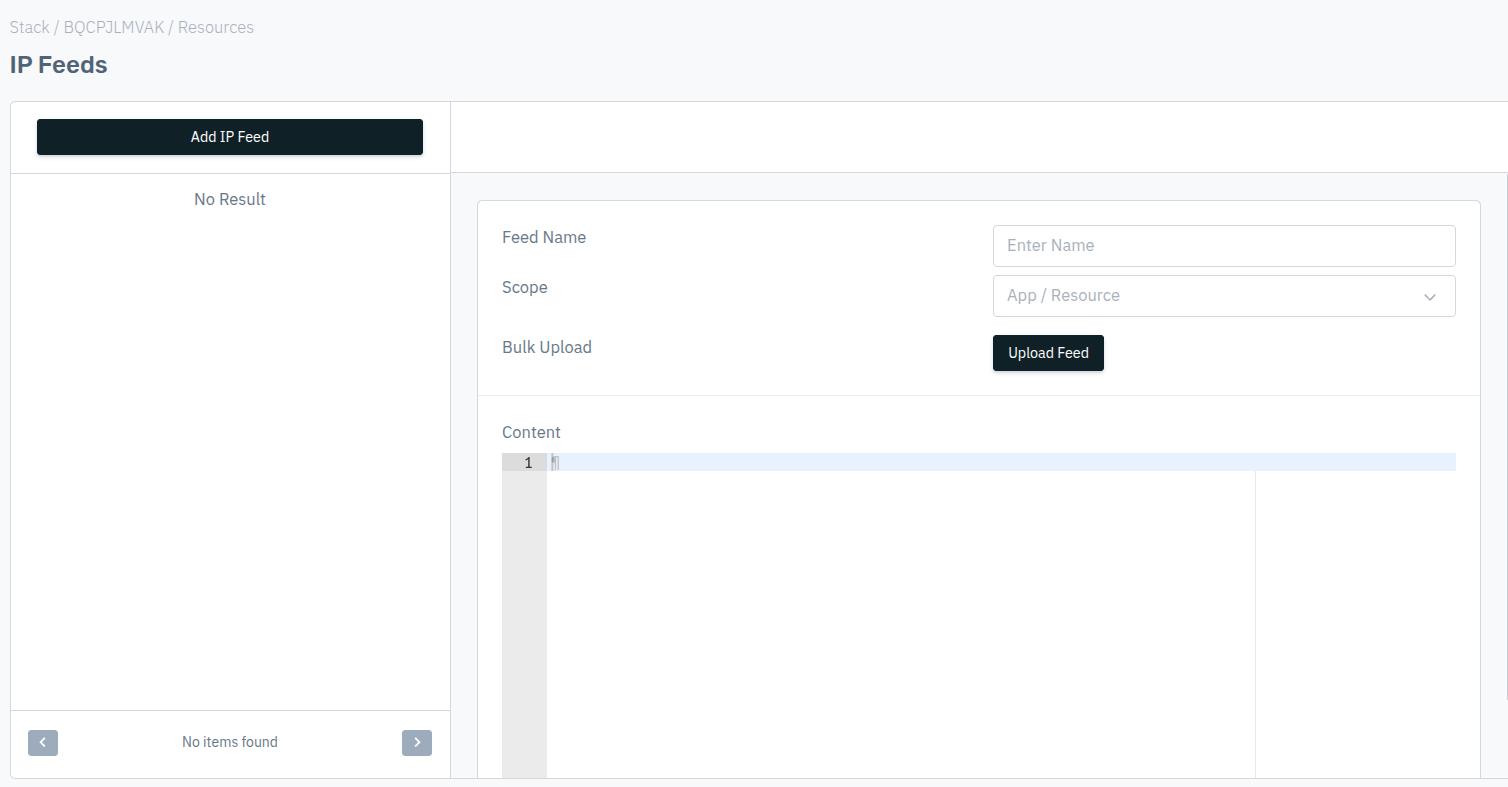
Task: Click the 'No items found' text
Action: [x=230, y=742]
